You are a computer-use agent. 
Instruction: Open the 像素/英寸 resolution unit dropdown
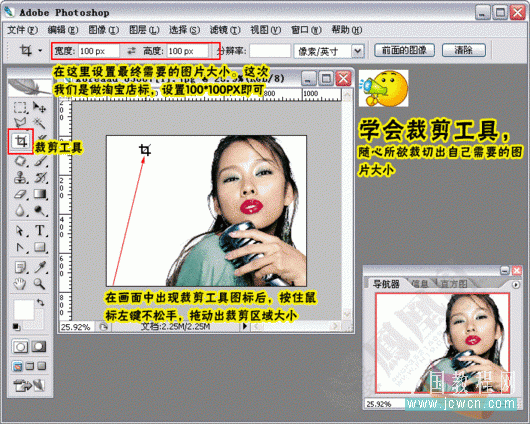[x=357, y=51]
